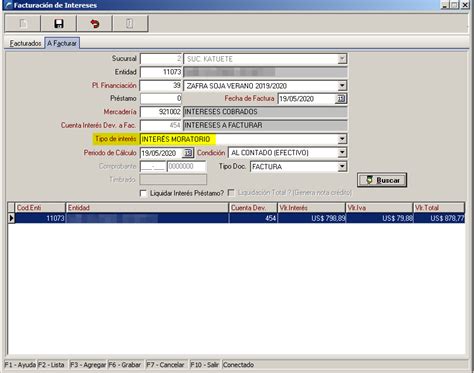Click the Cuenta Interés Dev. field 454
Viewport: 474px width, 373px height.
(161, 126)
